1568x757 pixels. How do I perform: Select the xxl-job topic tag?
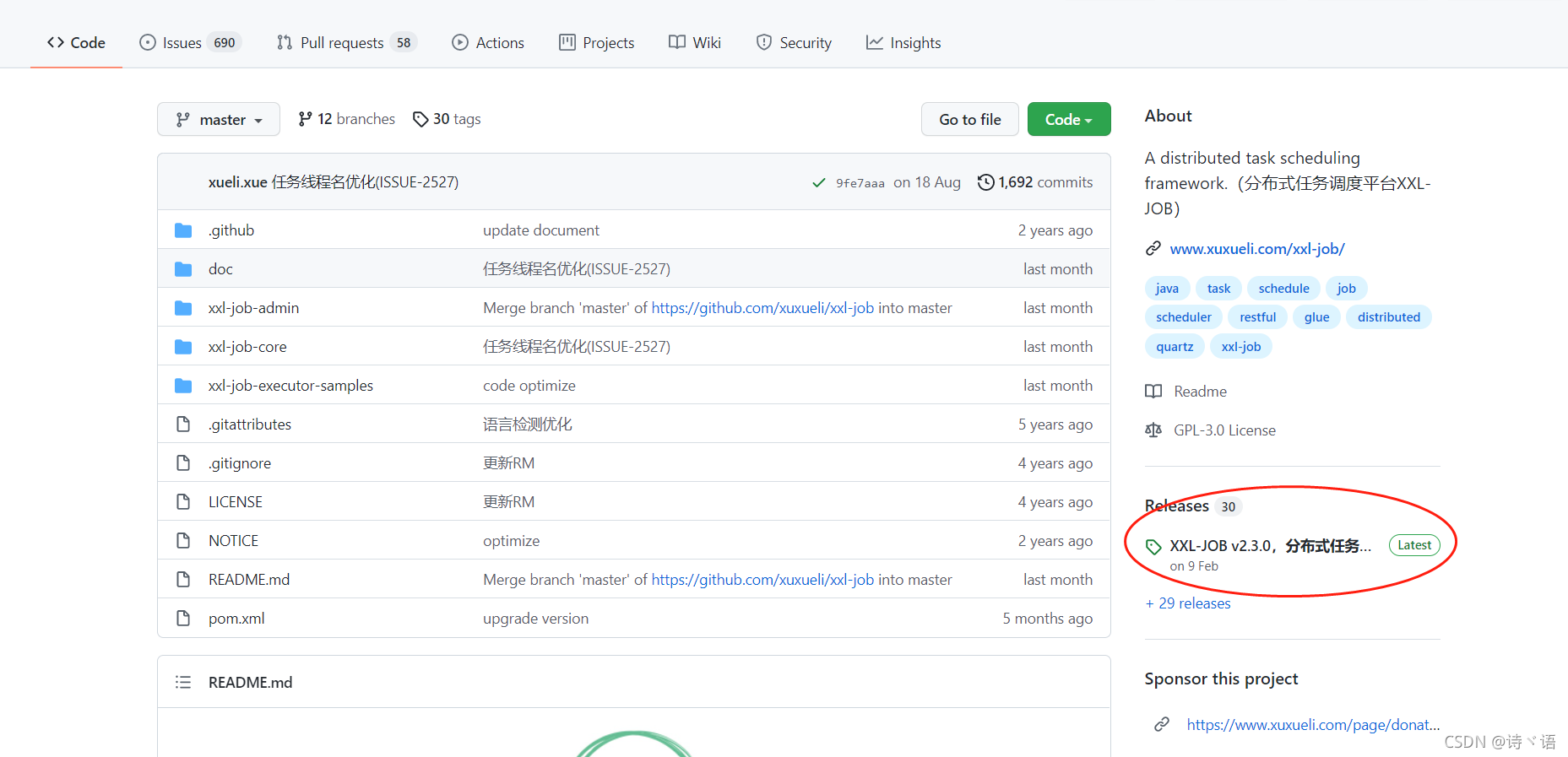click(1241, 347)
